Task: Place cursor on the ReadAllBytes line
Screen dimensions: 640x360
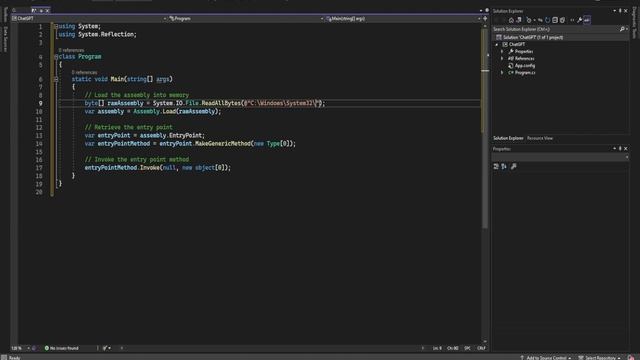Action: click(x=204, y=103)
